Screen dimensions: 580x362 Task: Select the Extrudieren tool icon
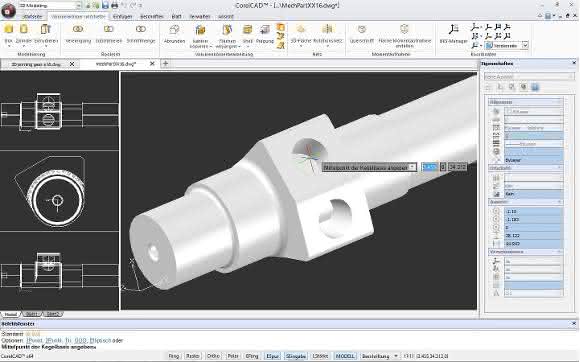[45, 29]
